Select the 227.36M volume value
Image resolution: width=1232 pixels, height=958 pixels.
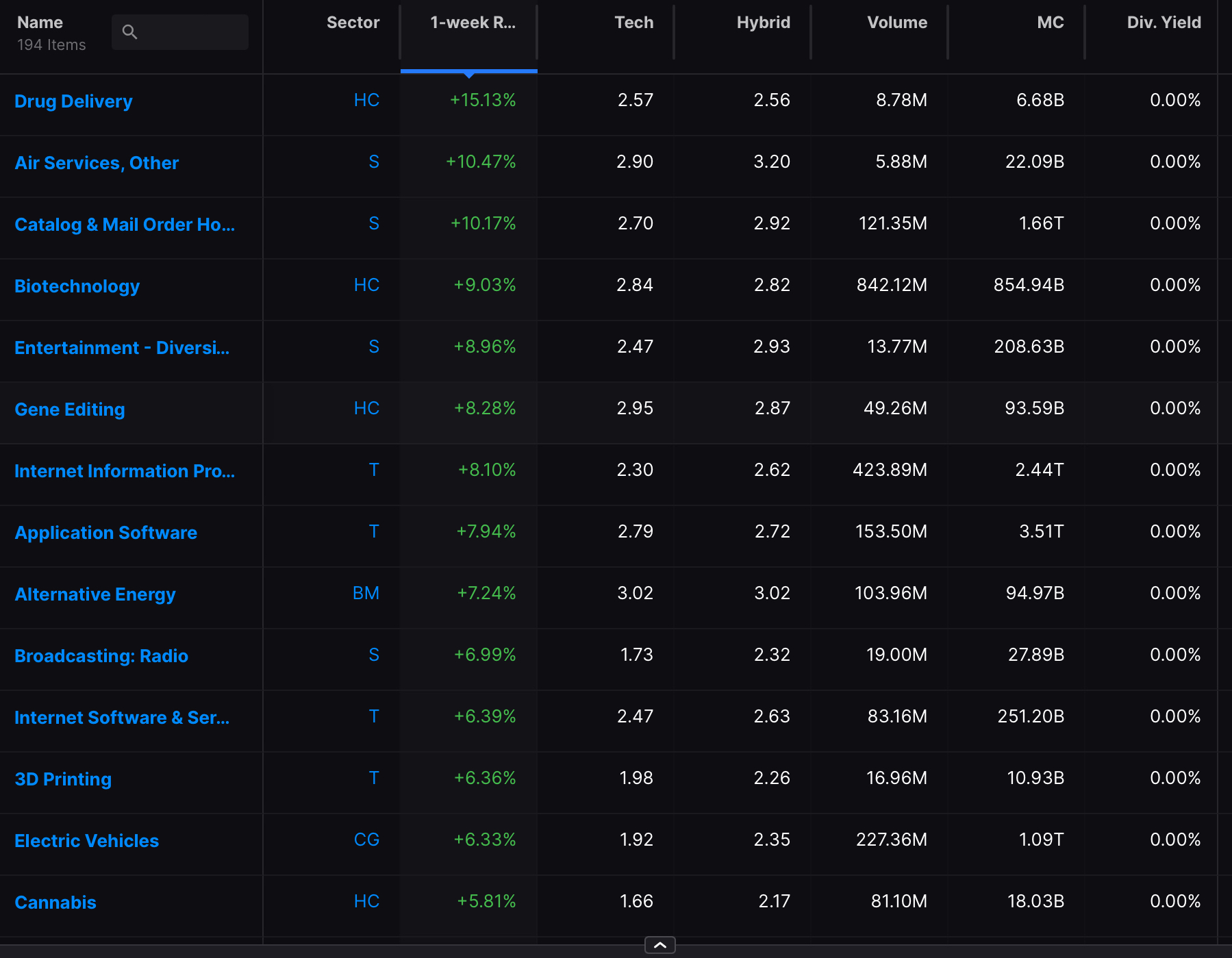point(892,840)
